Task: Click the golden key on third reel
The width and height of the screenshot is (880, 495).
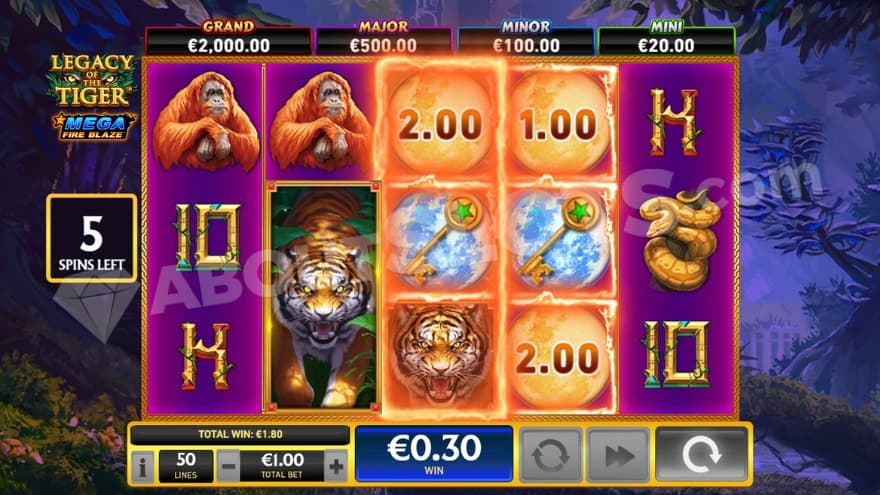Action: coord(439,240)
